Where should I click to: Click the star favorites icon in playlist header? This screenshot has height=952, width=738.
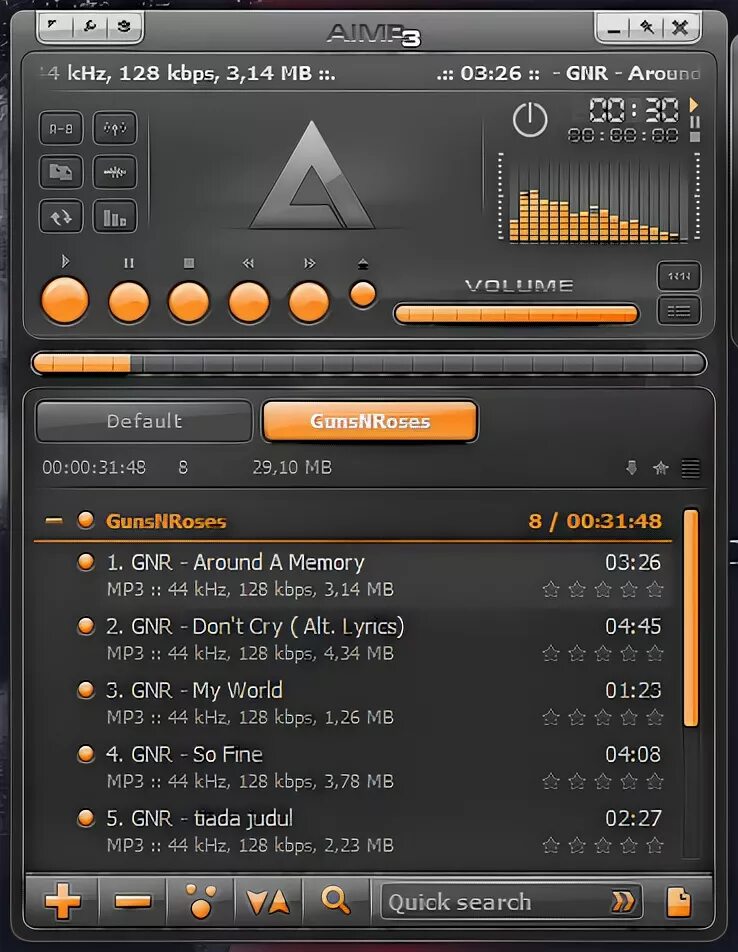661,468
